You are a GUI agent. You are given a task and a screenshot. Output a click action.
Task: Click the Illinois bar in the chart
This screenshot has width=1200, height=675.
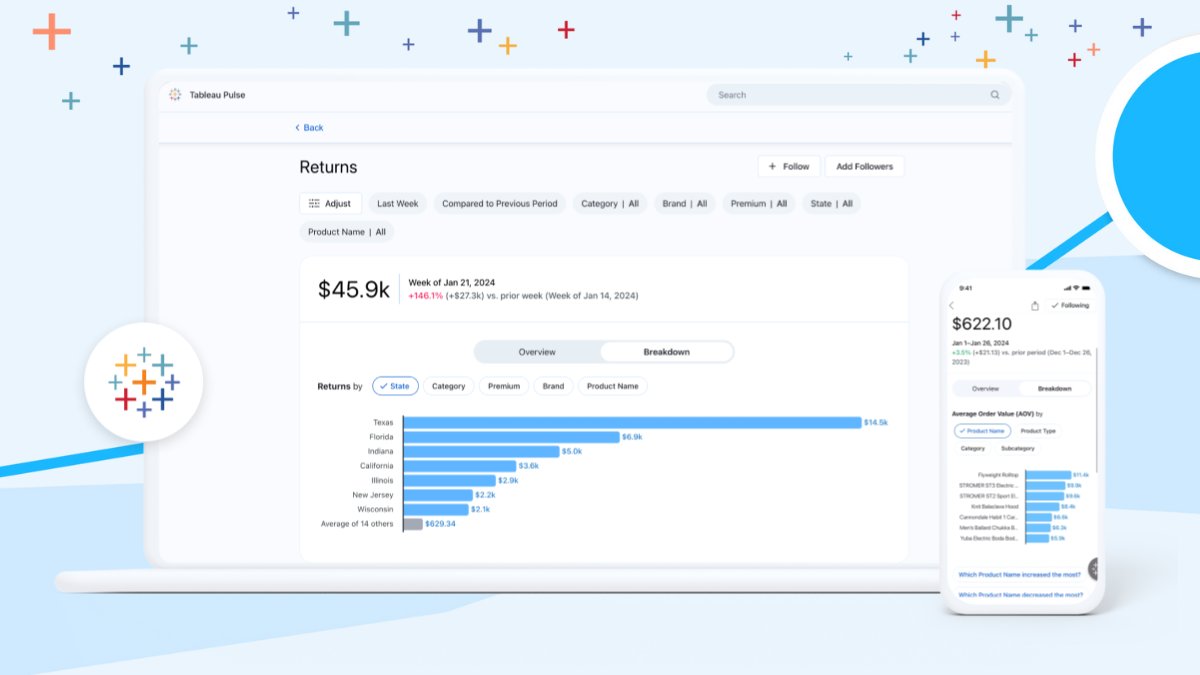click(449, 480)
